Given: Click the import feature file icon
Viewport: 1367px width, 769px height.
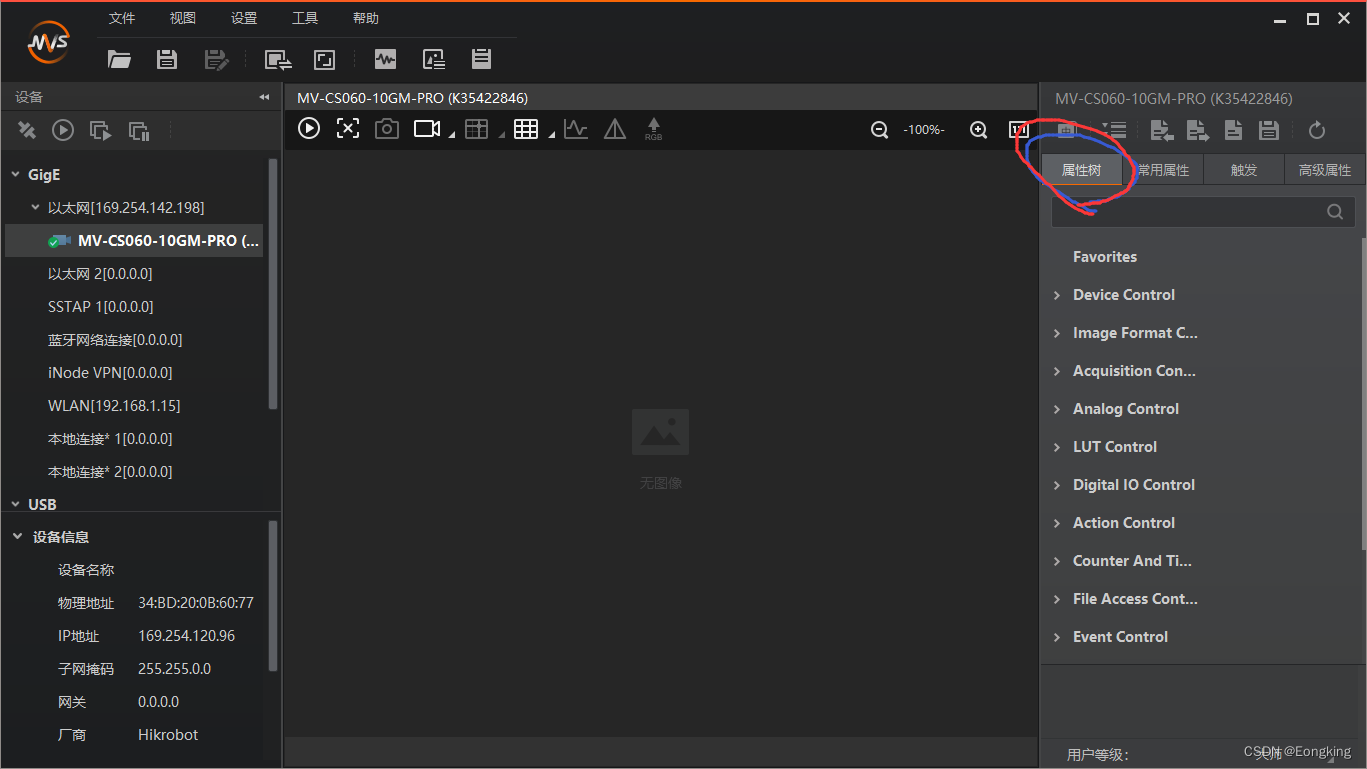Looking at the screenshot, I should click(1161, 130).
